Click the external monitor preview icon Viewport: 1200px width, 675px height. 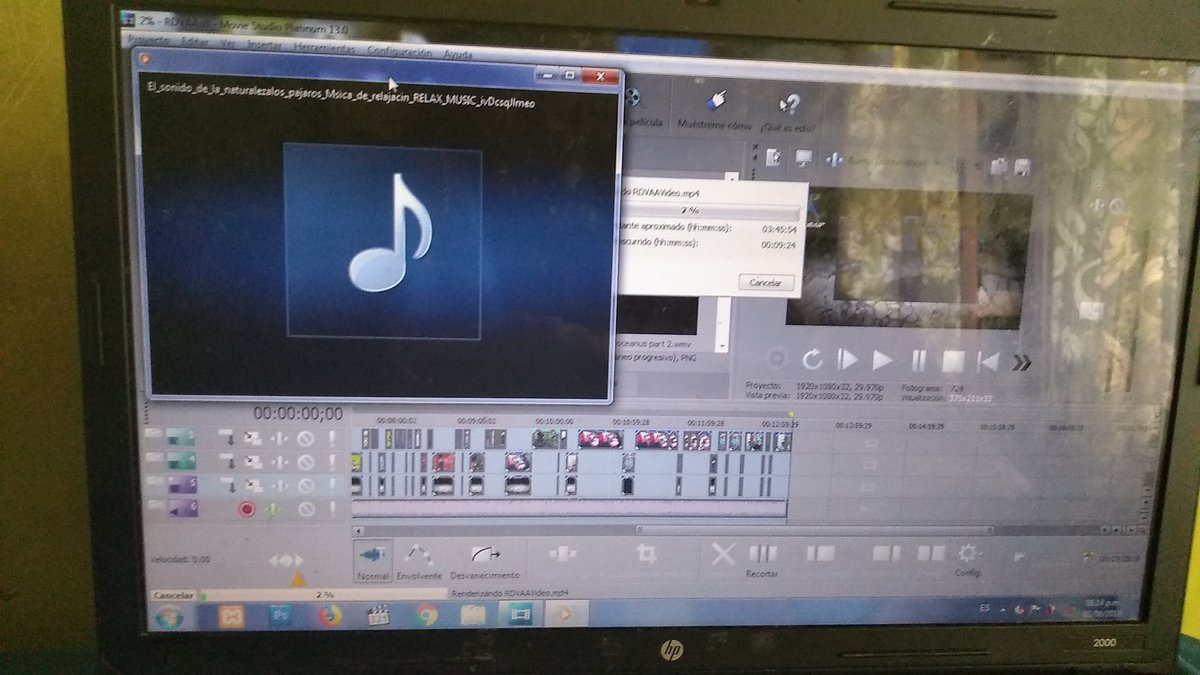[x=803, y=158]
